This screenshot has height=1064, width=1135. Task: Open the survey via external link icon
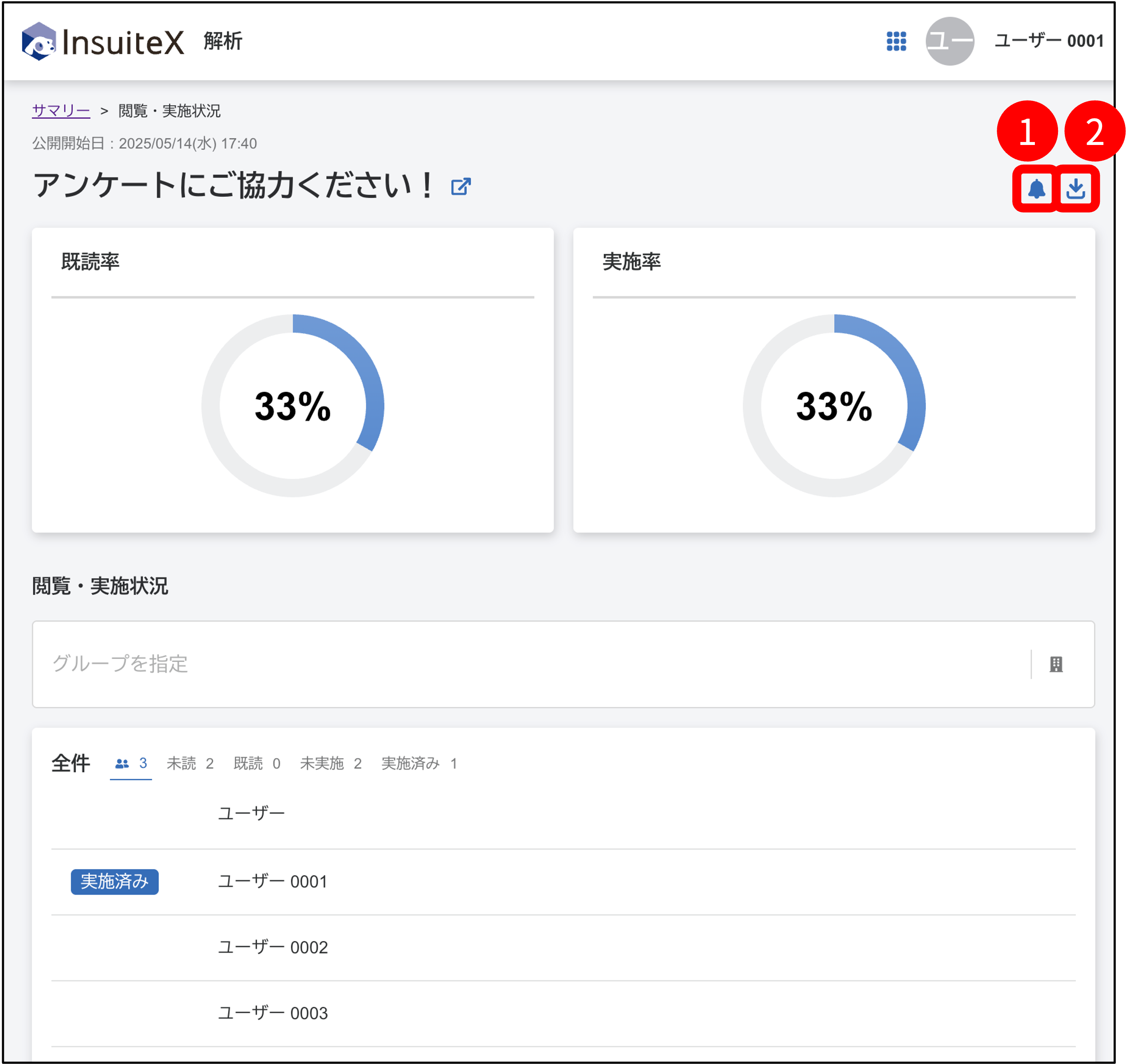[x=461, y=186]
